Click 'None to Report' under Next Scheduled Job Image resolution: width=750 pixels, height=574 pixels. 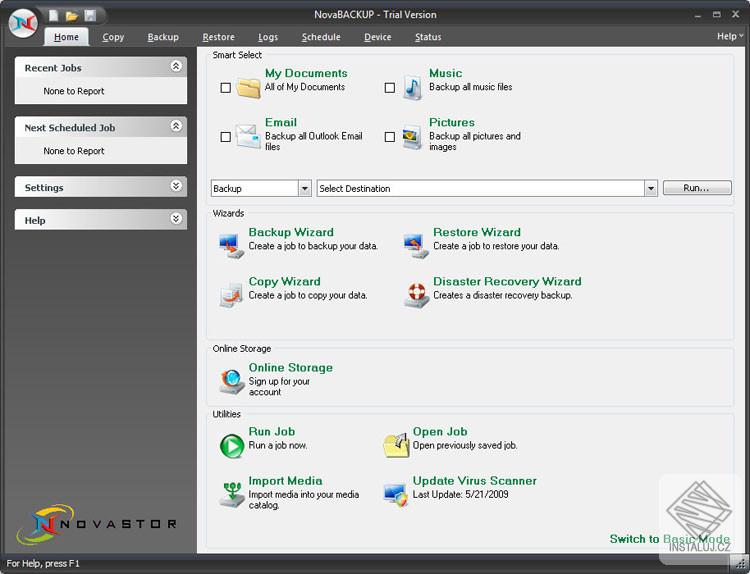[x=74, y=151]
